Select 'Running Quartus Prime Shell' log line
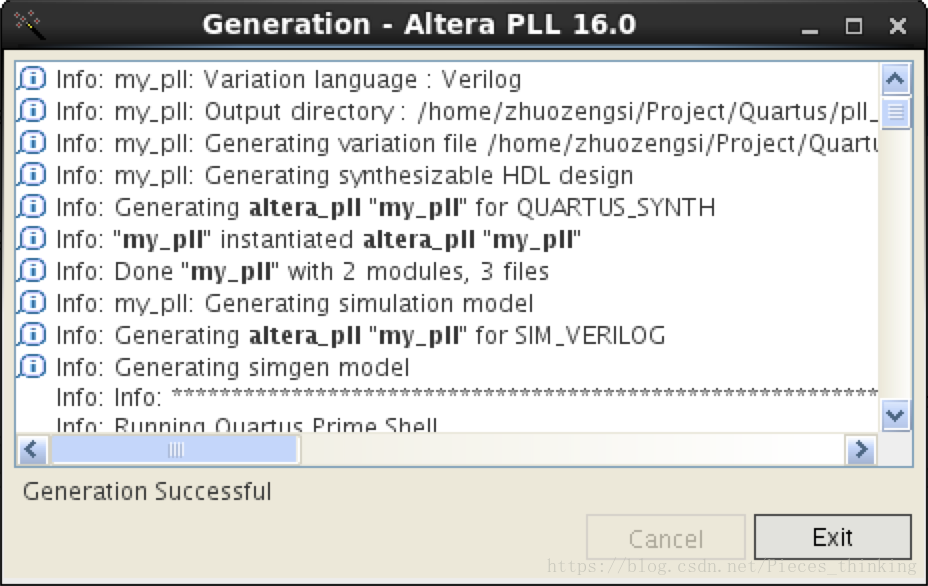Screen dimensions: 928x586 point(247,424)
